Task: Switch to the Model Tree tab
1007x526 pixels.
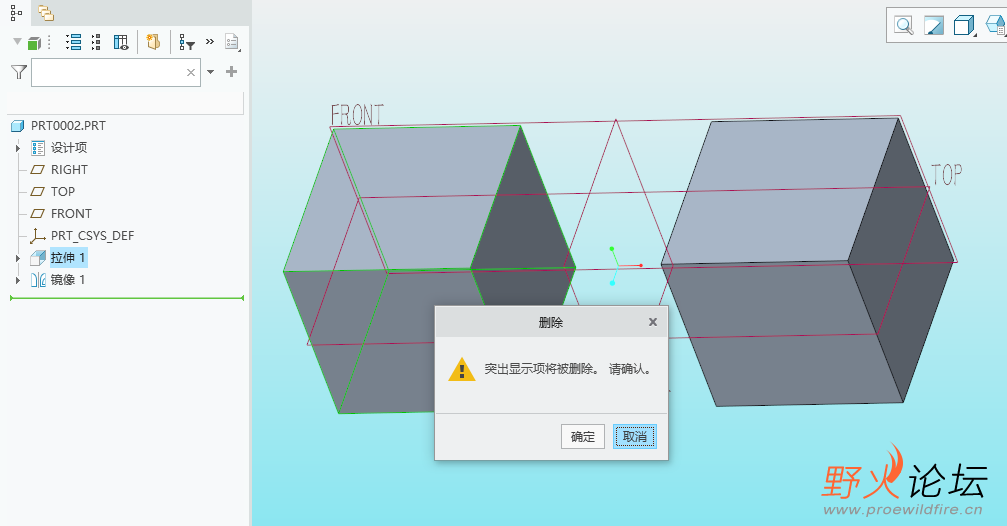Action: coord(16,12)
